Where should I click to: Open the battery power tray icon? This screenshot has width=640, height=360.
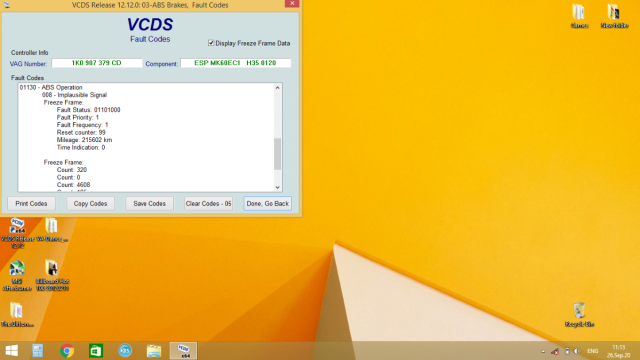point(567,351)
